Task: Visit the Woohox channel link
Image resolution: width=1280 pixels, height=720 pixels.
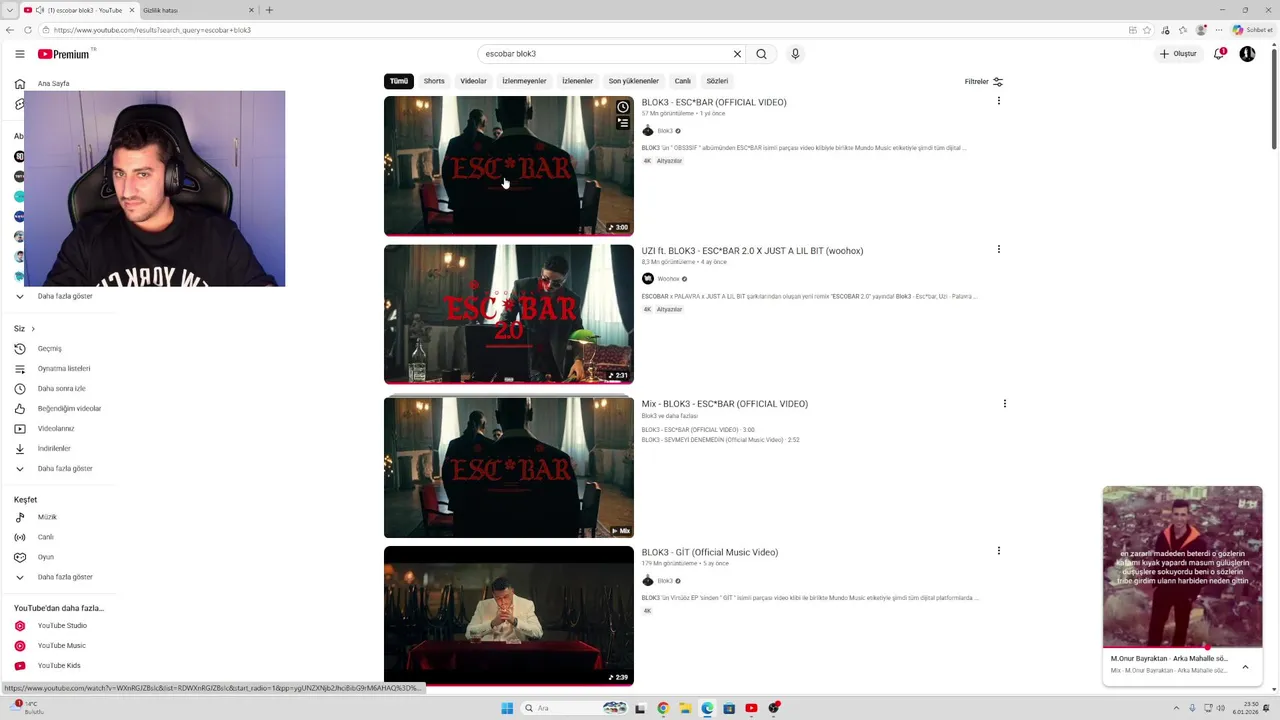Action: click(x=668, y=279)
